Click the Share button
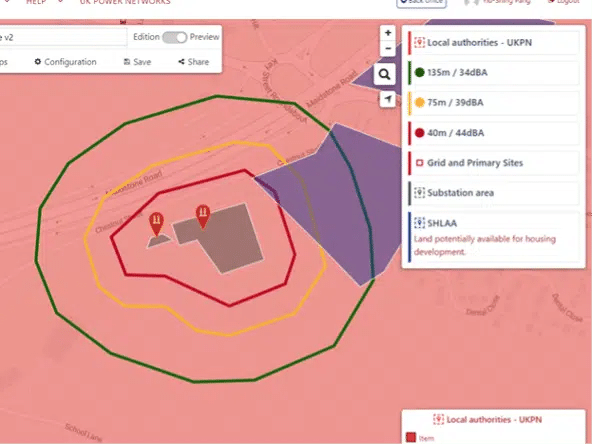This screenshot has width=593, height=445. [x=194, y=62]
